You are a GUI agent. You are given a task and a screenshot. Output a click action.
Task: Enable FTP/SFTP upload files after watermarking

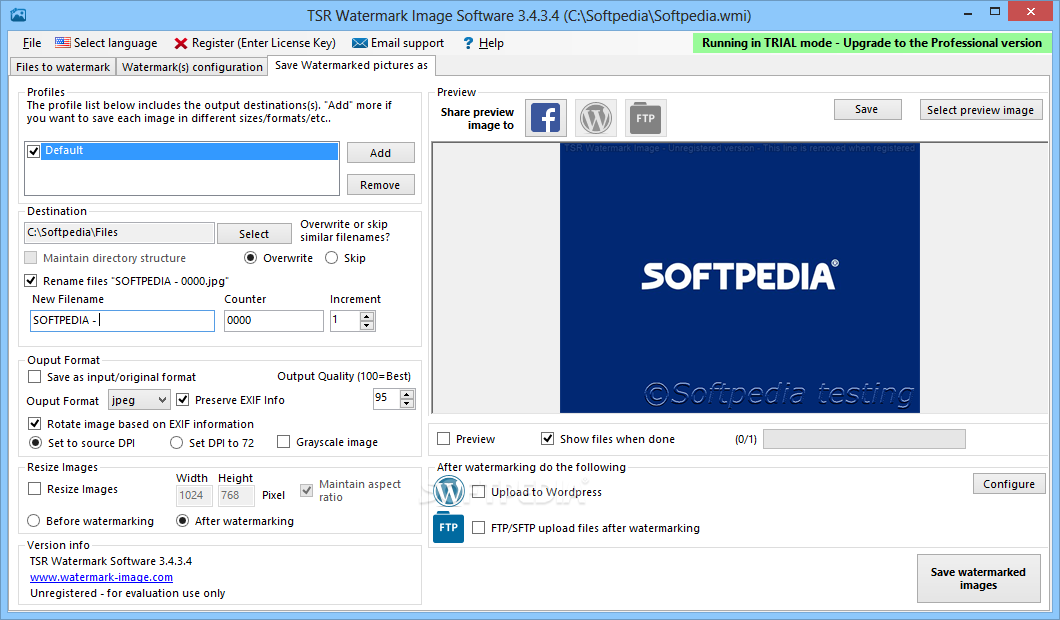[x=479, y=528]
